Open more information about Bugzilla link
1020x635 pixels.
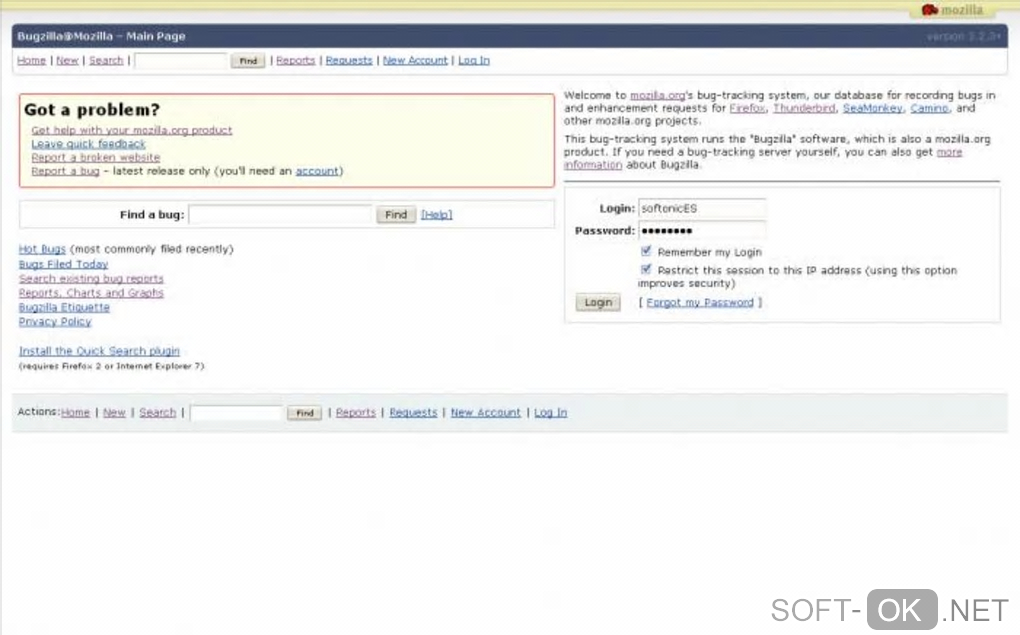949,152
